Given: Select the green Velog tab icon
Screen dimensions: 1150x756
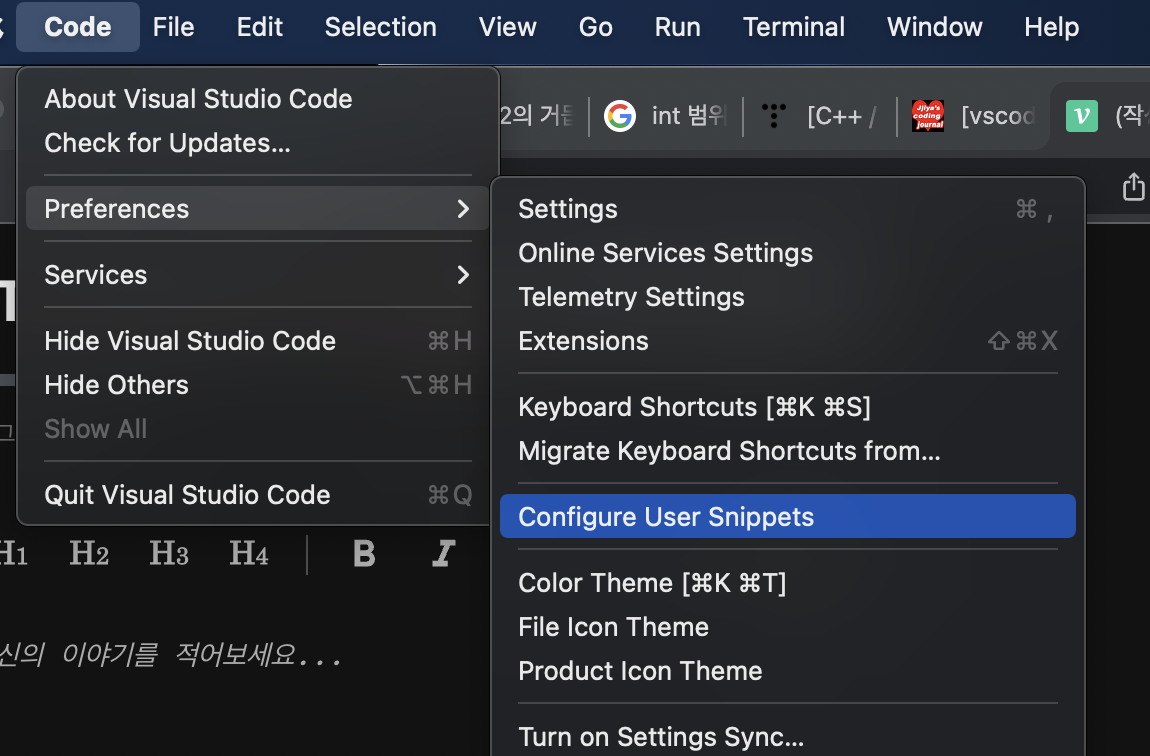Looking at the screenshot, I should pos(1081,116).
